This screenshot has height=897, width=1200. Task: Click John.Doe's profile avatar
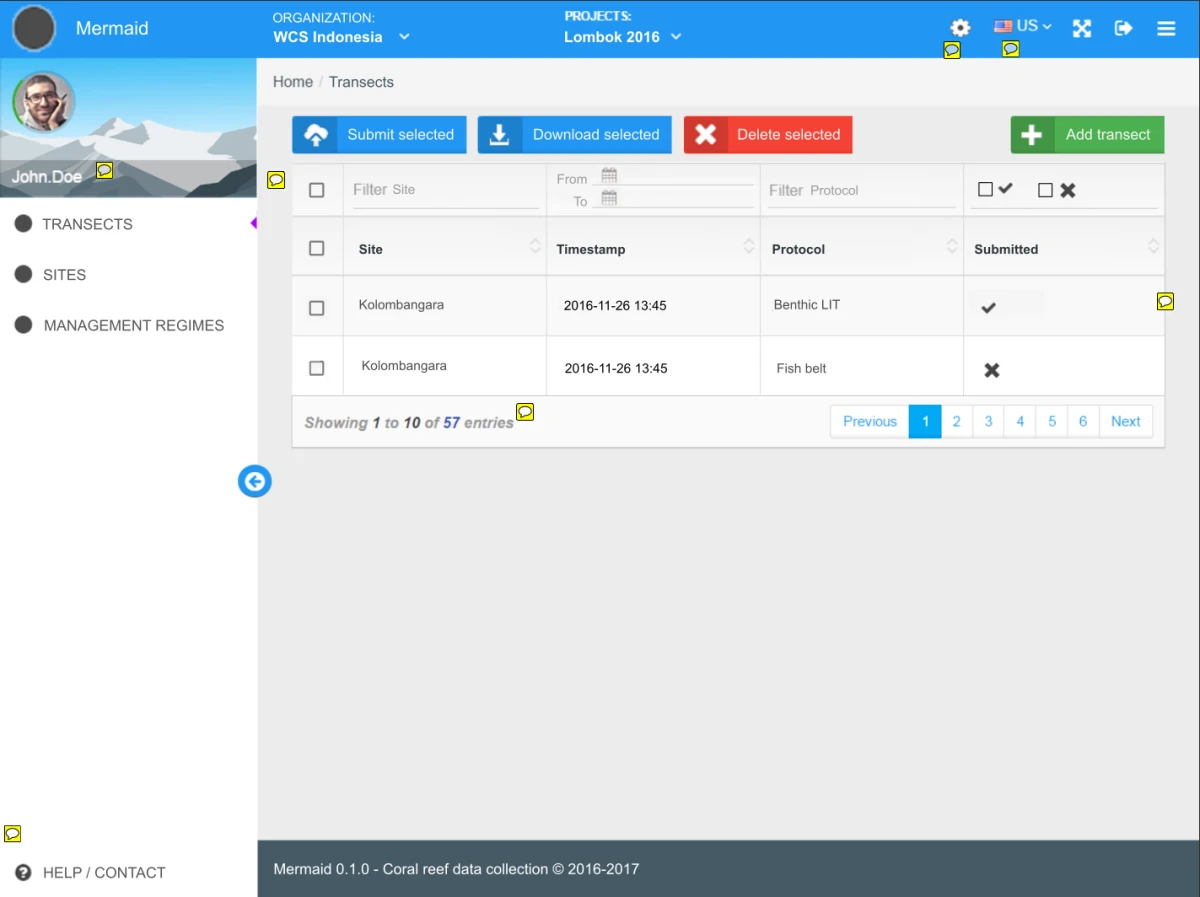coord(44,102)
